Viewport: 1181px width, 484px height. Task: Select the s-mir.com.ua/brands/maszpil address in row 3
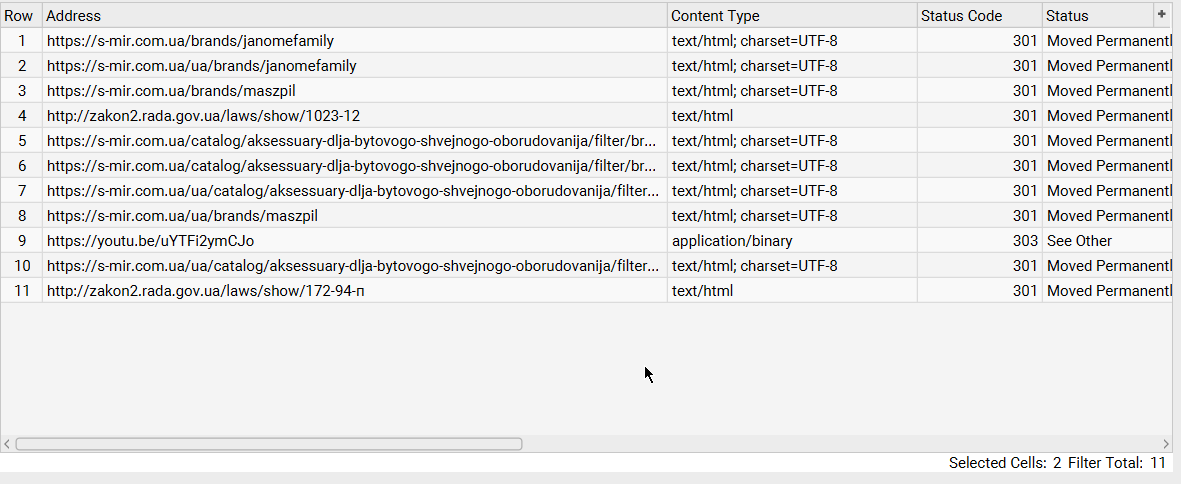pyautogui.click(x=171, y=91)
